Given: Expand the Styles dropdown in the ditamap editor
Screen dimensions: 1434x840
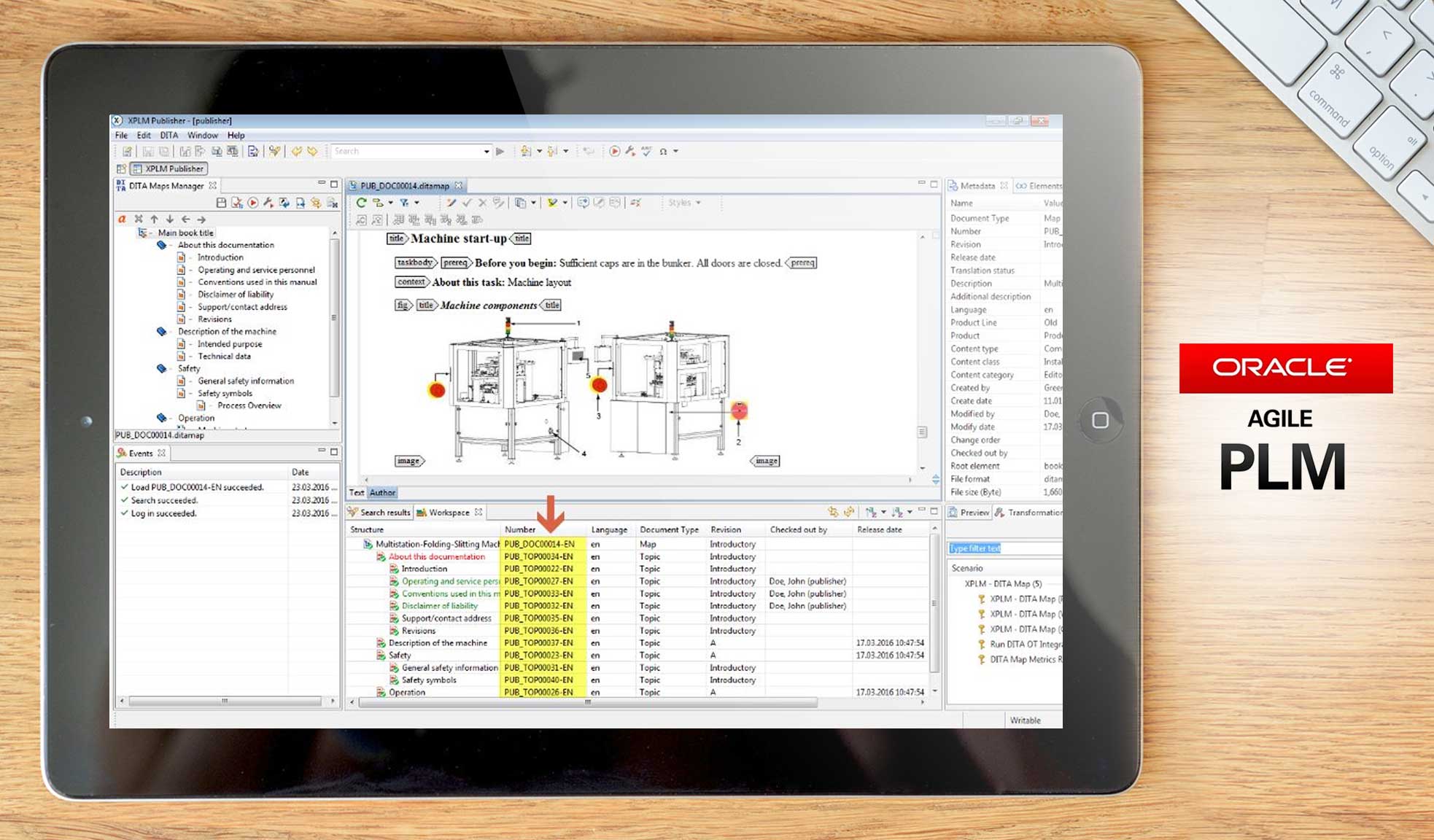Looking at the screenshot, I should coord(684,202).
